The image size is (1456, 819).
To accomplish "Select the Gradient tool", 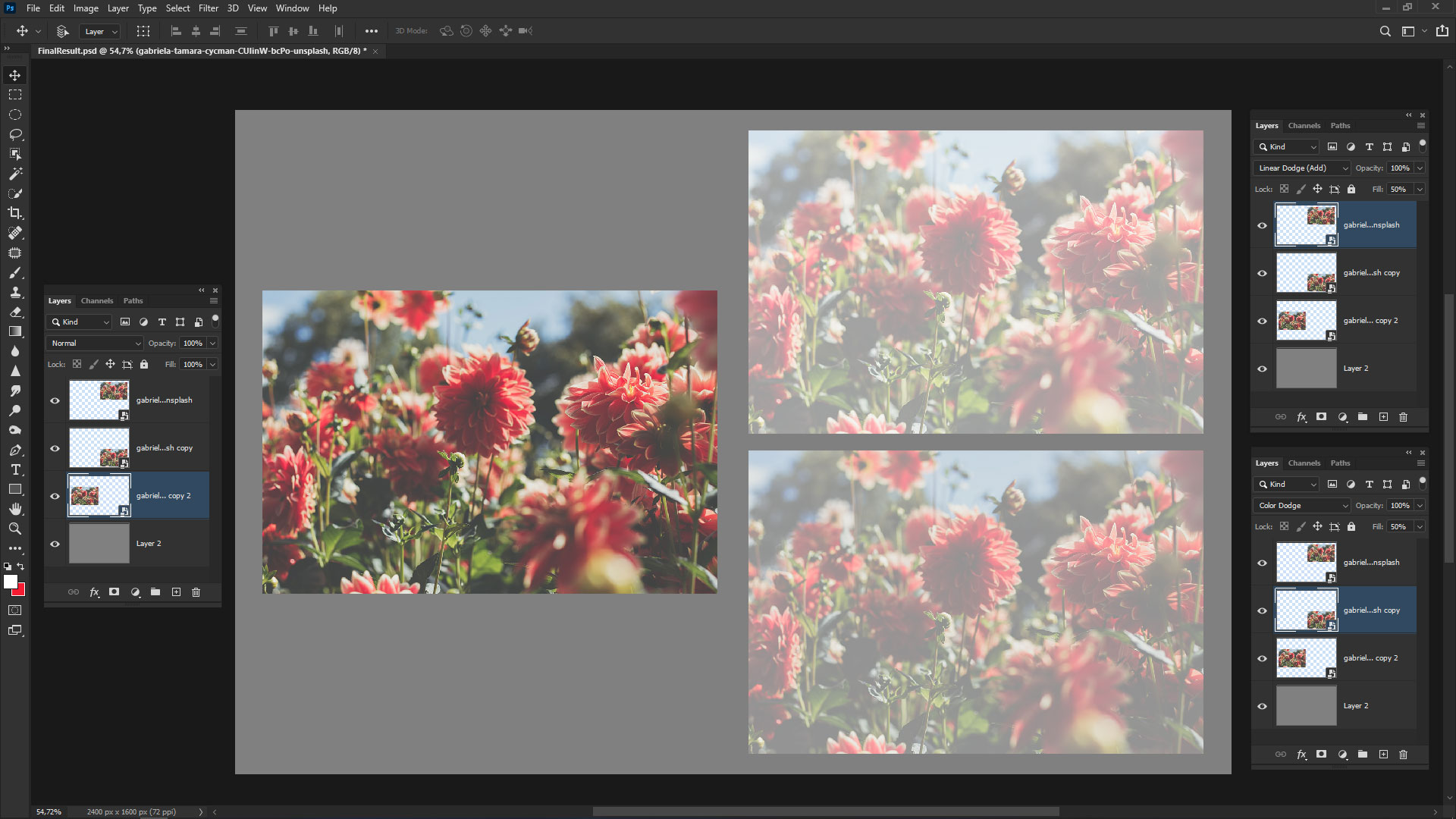I will coord(15,331).
